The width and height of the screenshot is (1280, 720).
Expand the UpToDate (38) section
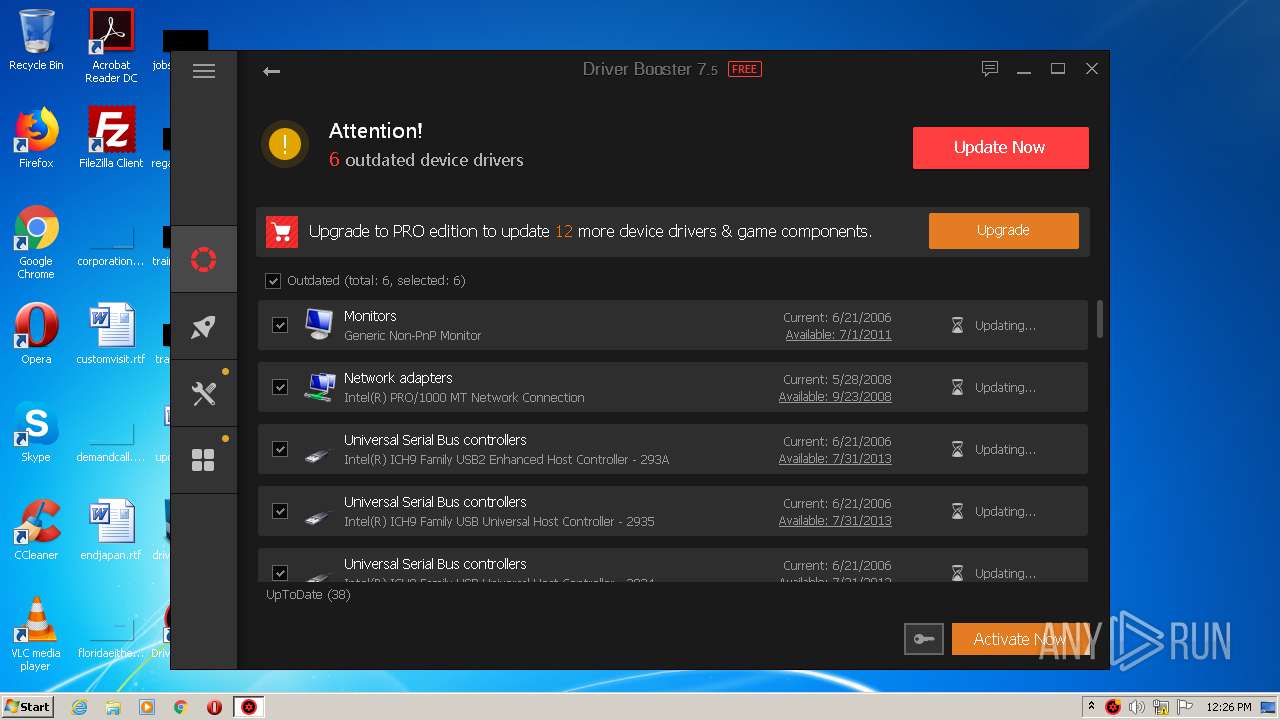point(308,595)
